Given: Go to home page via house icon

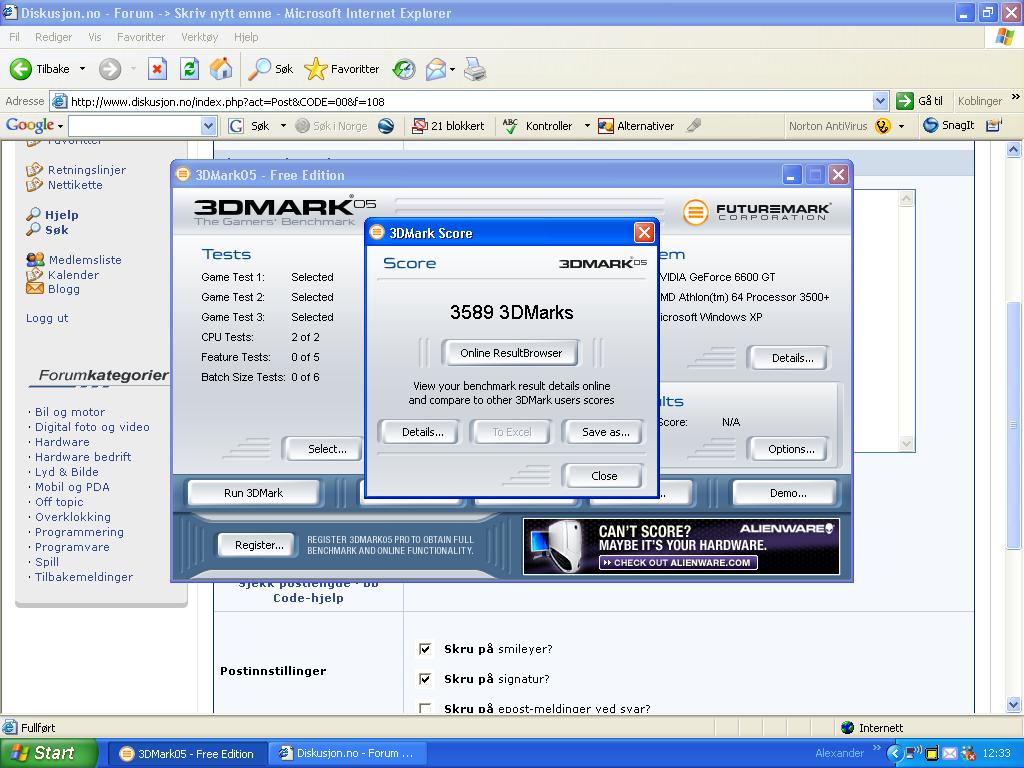Looking at the screenshot, I should coord(221,69).
